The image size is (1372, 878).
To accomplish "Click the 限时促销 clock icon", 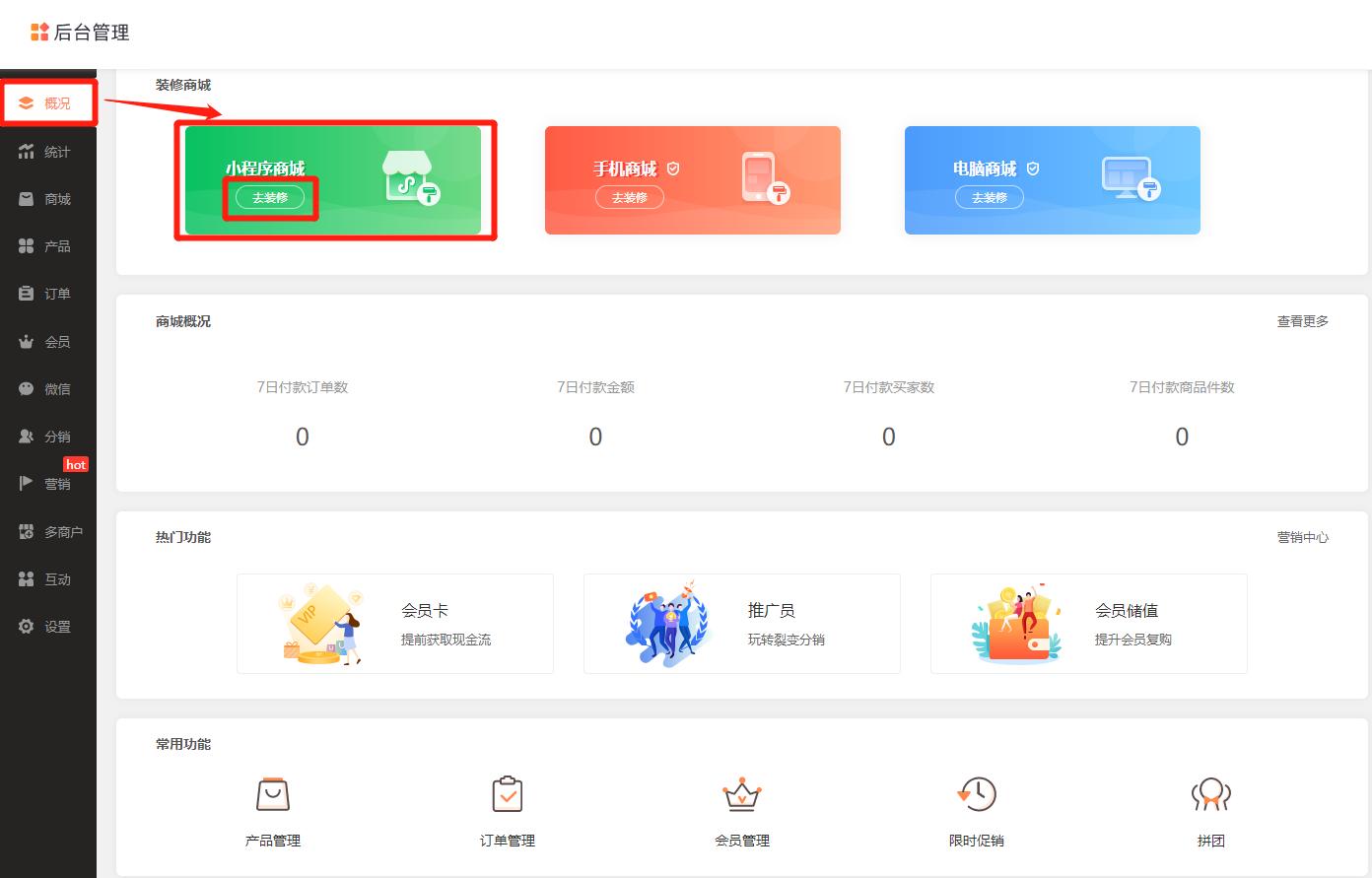I will pos(977,793).
